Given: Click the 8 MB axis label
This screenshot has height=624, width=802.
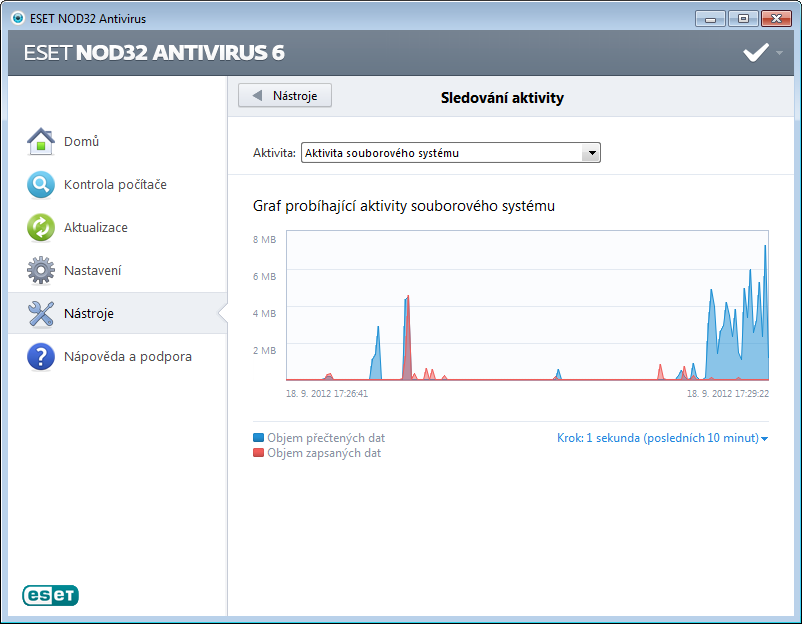Looking at the screenshot, I should click(x=264, y=239).
